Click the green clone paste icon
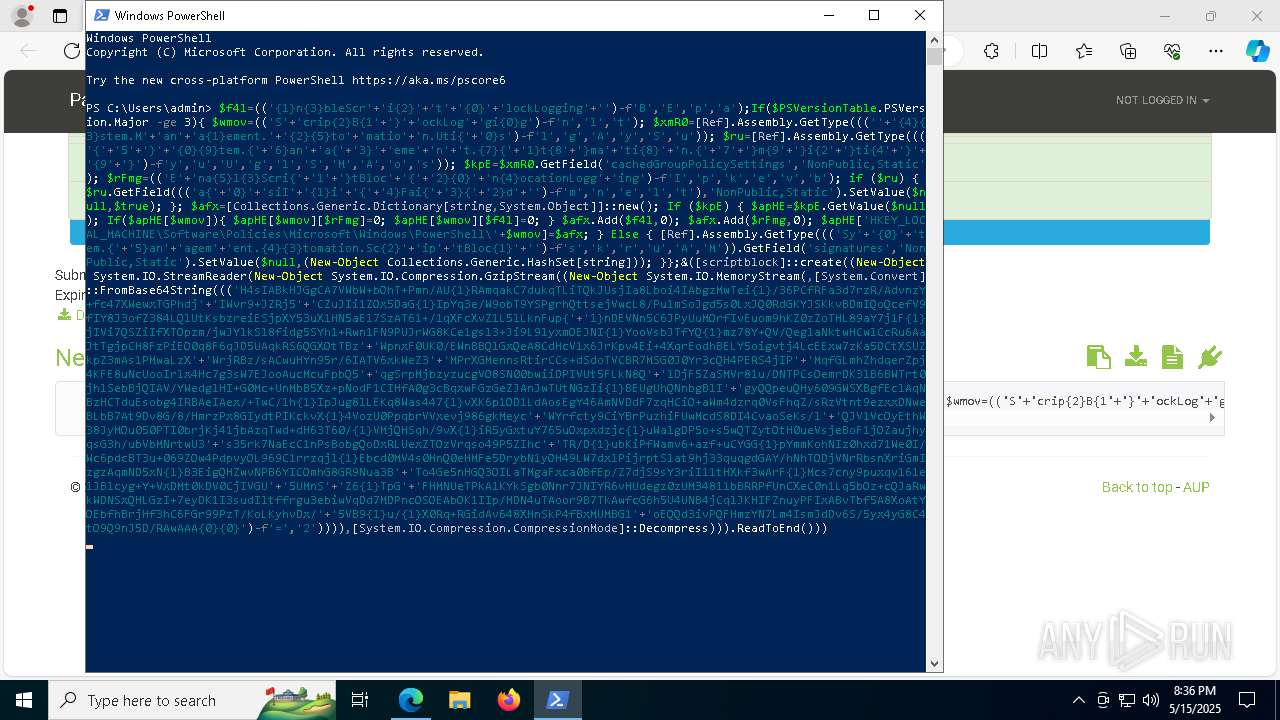This screenshot has width=1280, height=720. coord(1098,357)
